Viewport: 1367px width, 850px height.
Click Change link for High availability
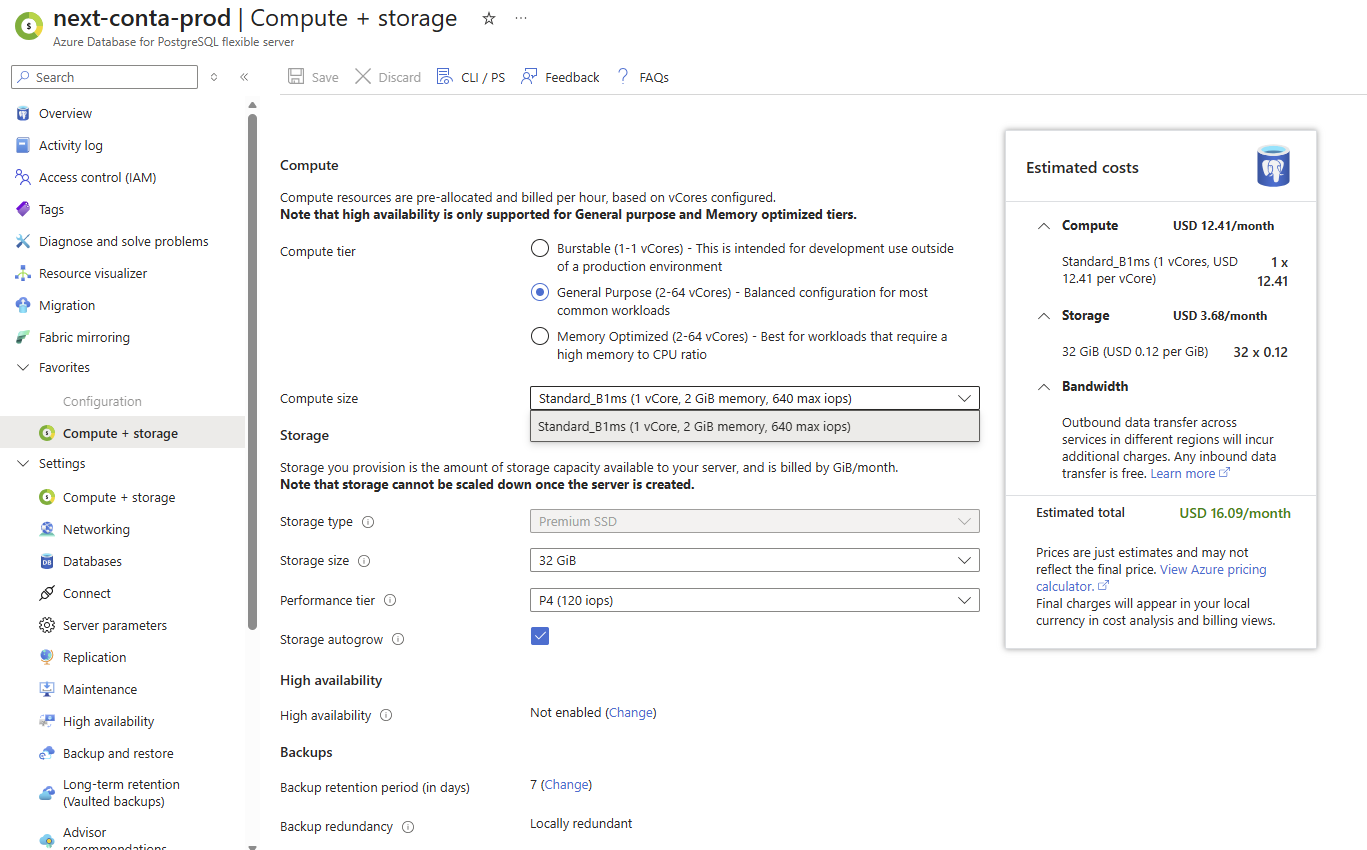631,713
